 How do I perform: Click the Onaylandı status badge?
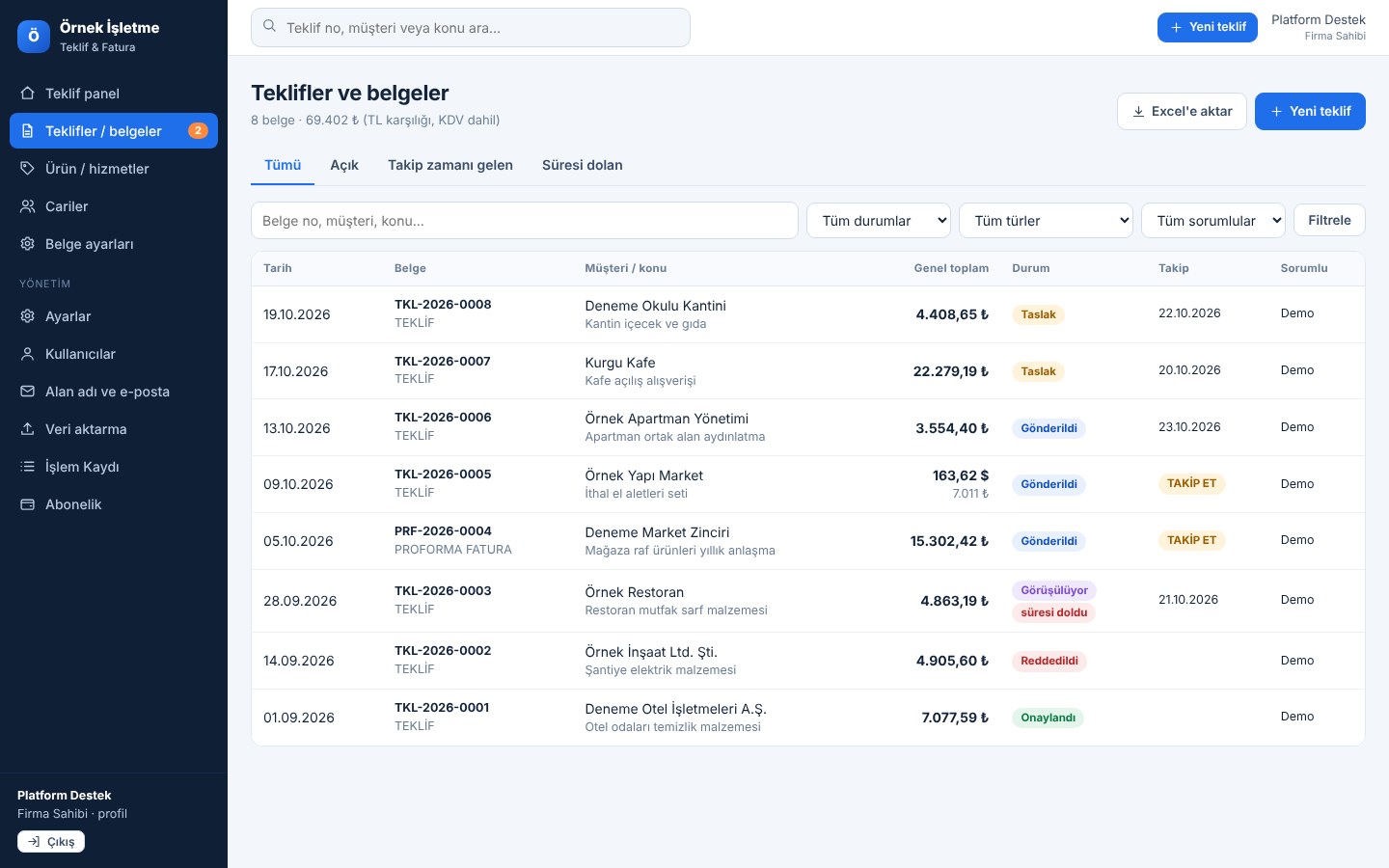1048,718
